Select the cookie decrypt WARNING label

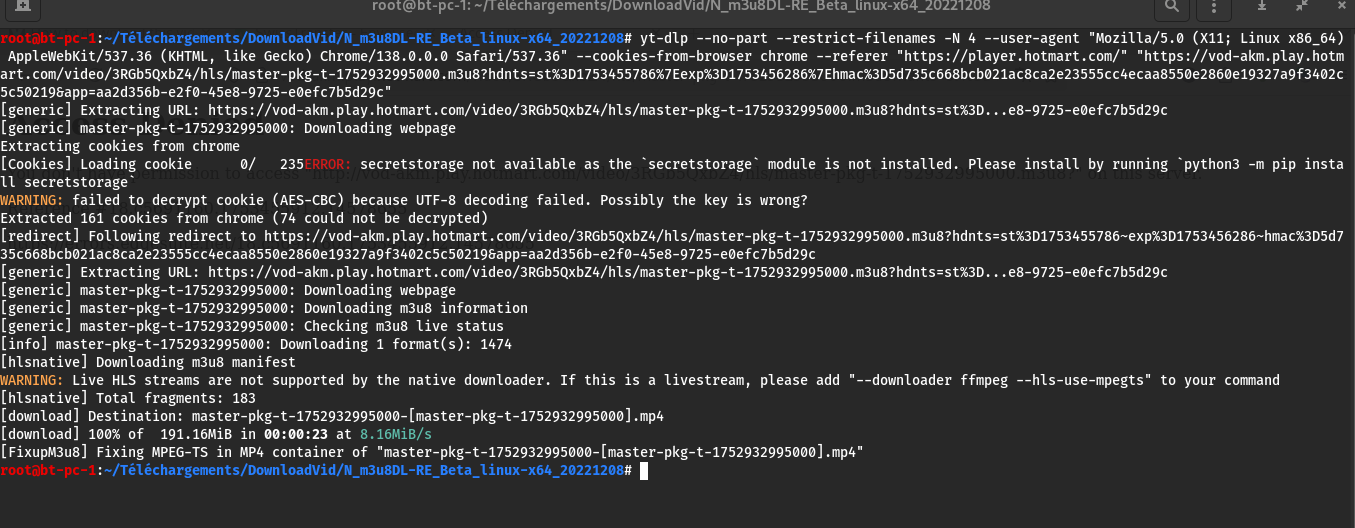point(32,200)
